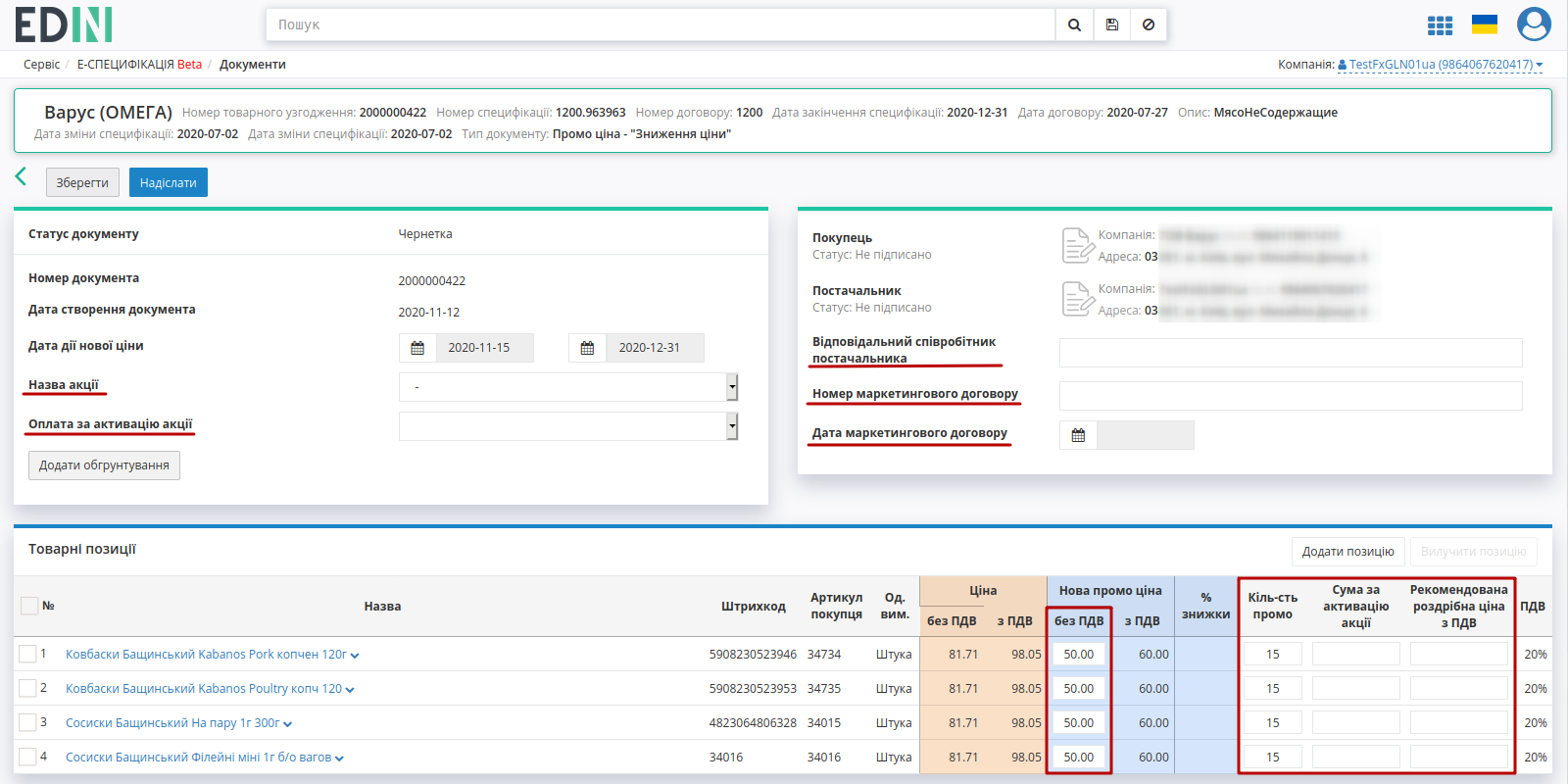Click the Номер маркетингового договору field
The height and width of the screenshot is (784, 1568).
[1291, 396]
